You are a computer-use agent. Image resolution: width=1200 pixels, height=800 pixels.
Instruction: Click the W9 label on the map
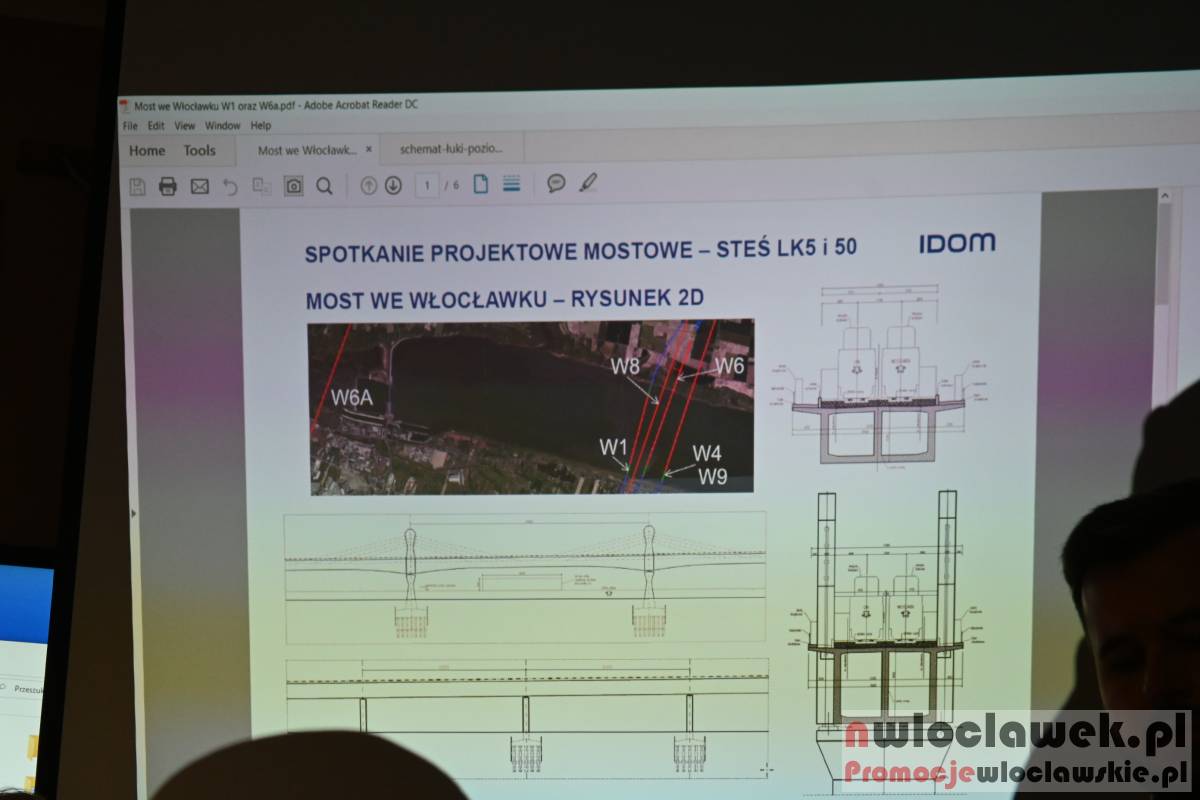[x=713, y=476]
